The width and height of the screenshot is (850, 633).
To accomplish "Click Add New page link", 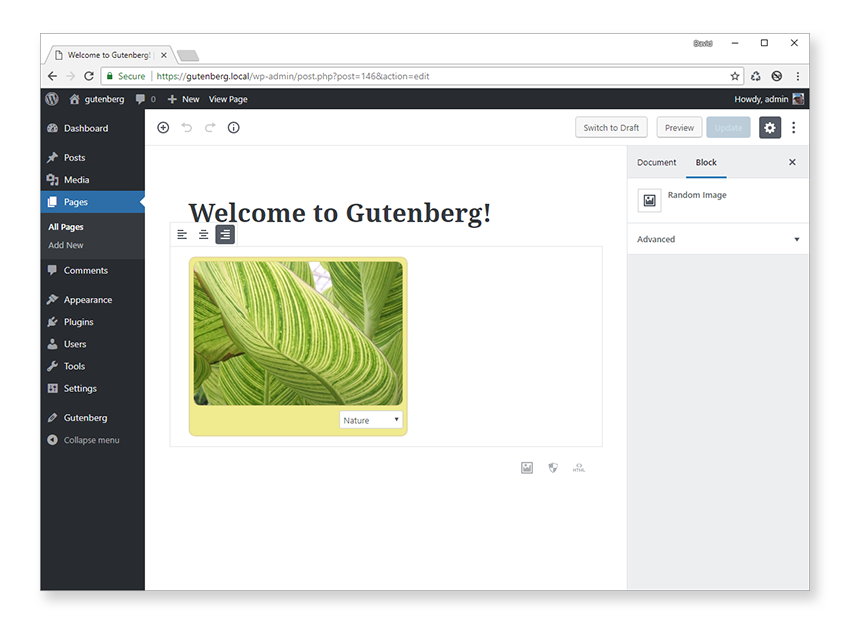I will click(66, 246).
